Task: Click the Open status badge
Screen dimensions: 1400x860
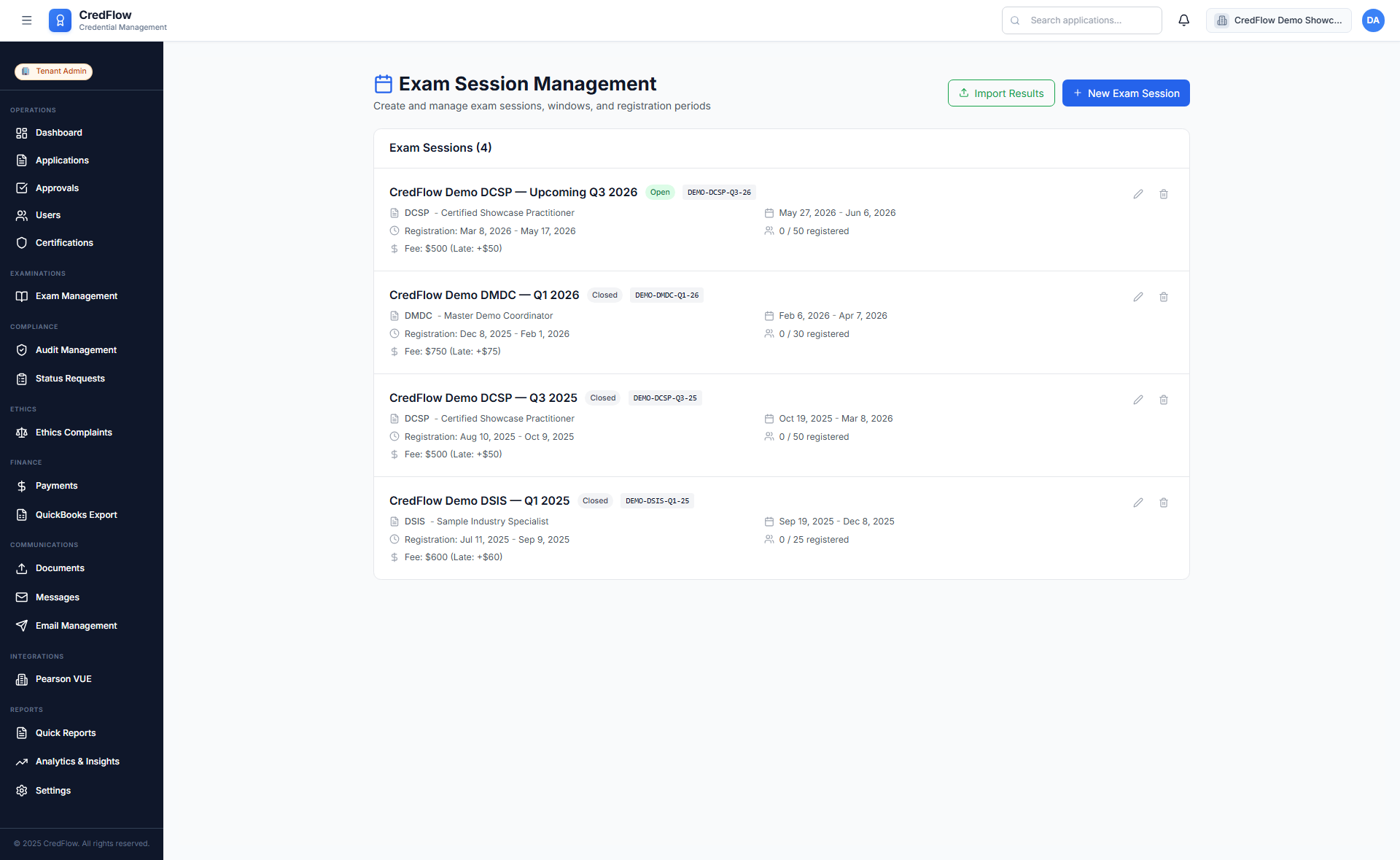Action: (x=660, y=193)
